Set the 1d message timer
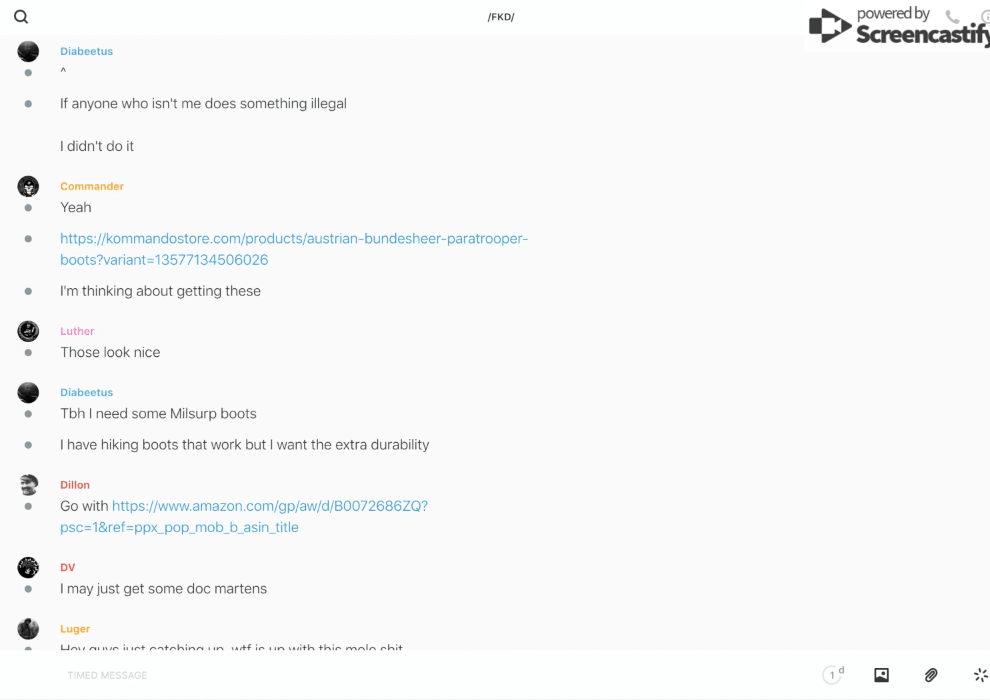 pyautogui.click(x=833, y=675)
